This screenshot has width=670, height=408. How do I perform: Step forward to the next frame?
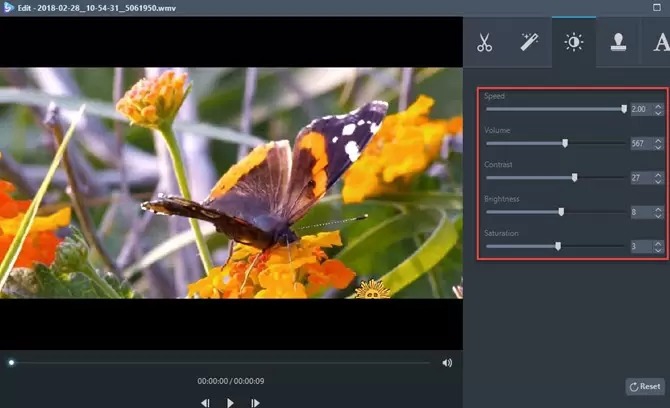click(x=255, y=402)
